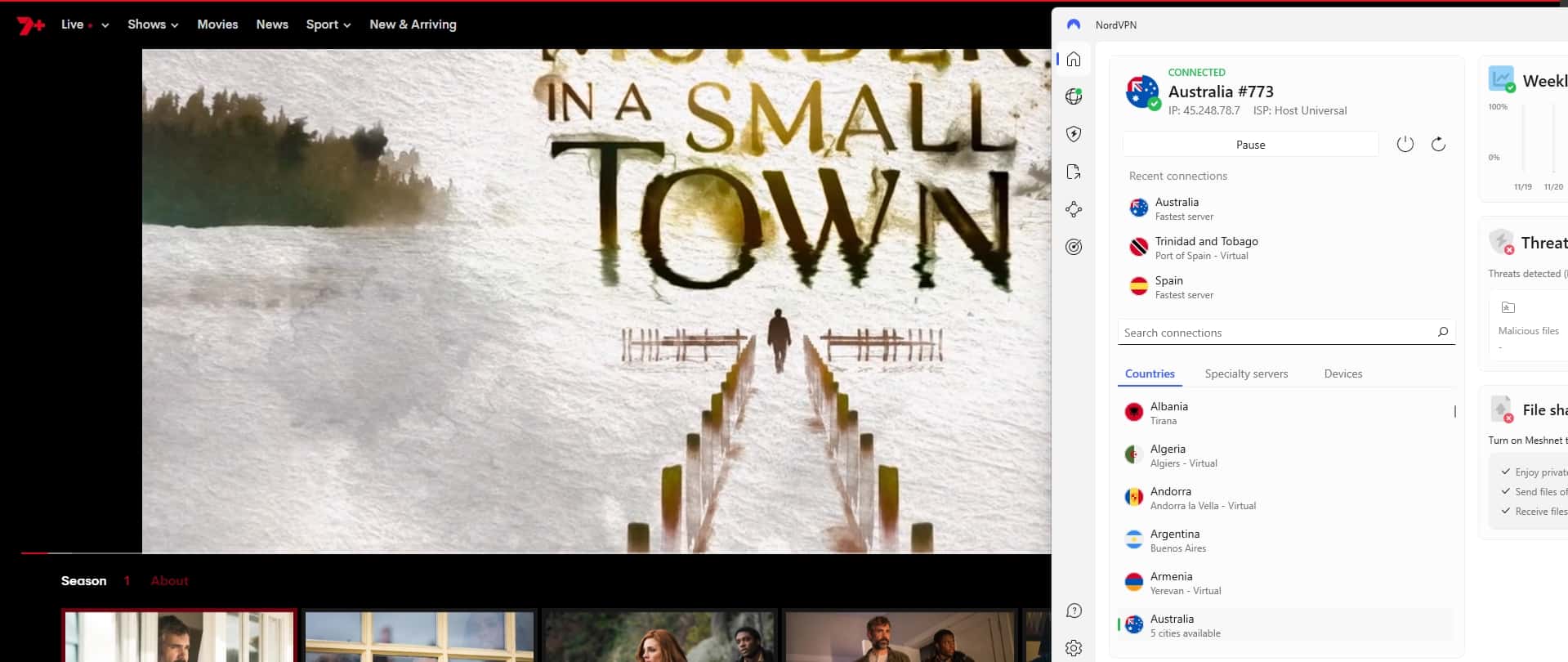
Task: Connect to Albania Tirana
Action: point(1284,413)
